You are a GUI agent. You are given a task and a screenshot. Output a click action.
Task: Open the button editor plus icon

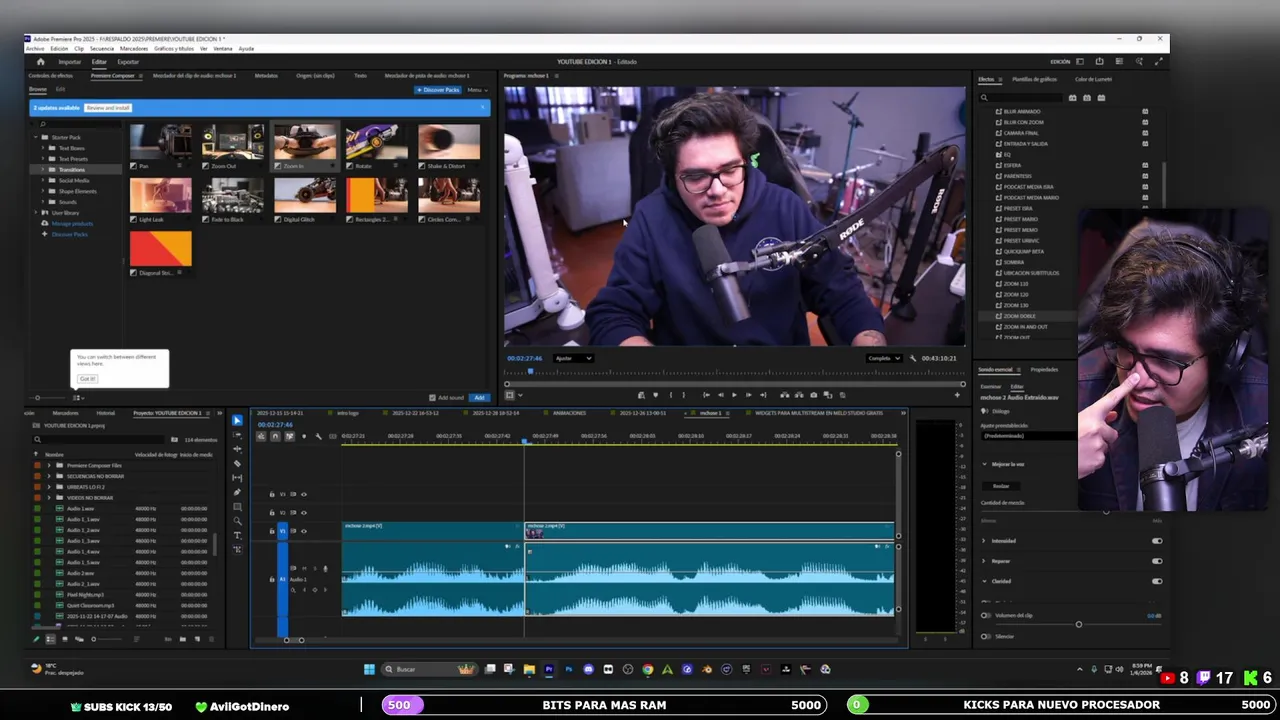point(956,395)
